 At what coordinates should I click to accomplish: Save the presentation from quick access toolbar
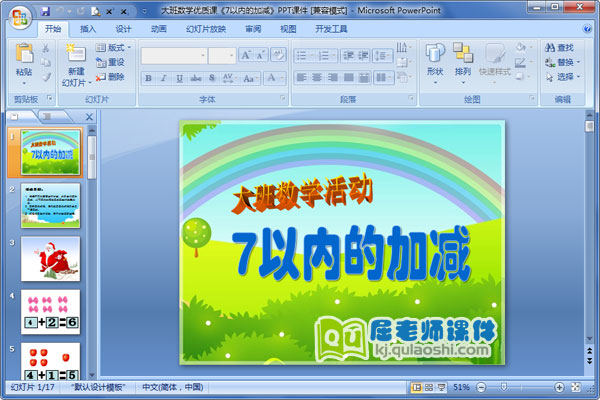[x=46, y=11]
